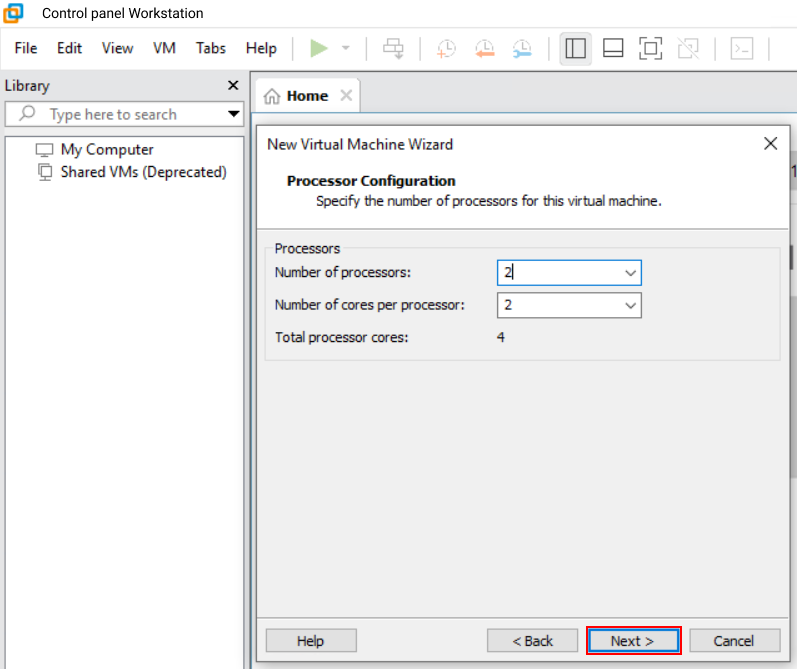The image size is (797, 669).
Task: Toggle the Show Library sidebar icon
Action: [x=575, y=48]
